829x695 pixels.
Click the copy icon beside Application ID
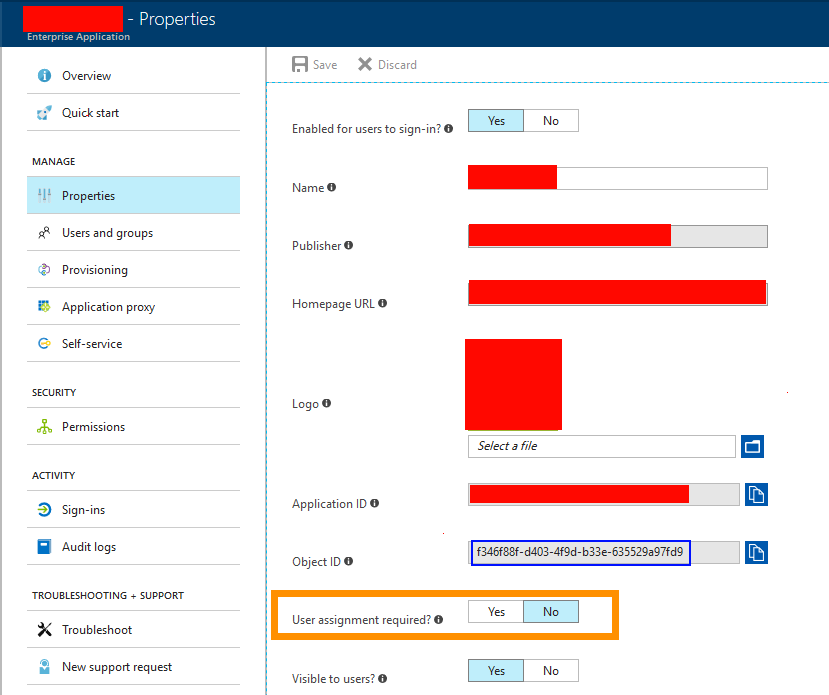point(756,494)
